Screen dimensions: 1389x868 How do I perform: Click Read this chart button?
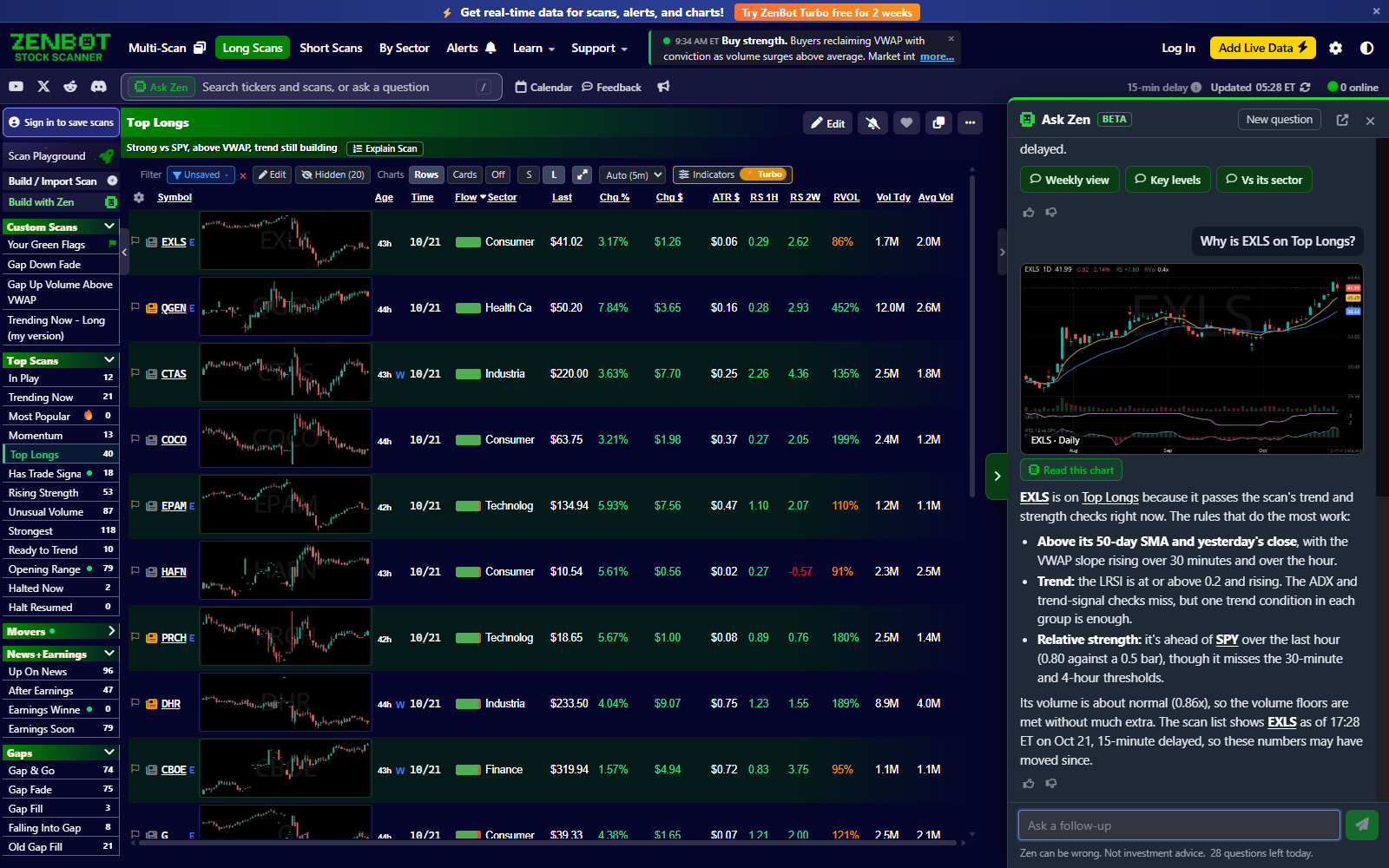point(1071,470)
